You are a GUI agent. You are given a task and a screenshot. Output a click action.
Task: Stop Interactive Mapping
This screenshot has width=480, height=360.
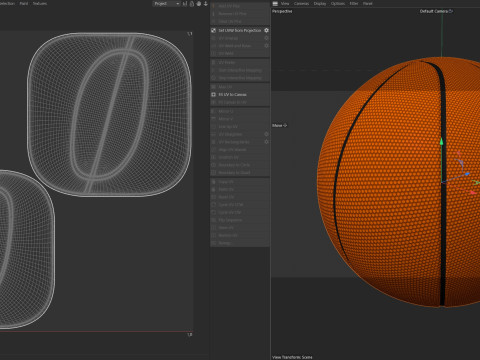pyautogui.click(x=240, y=78)
